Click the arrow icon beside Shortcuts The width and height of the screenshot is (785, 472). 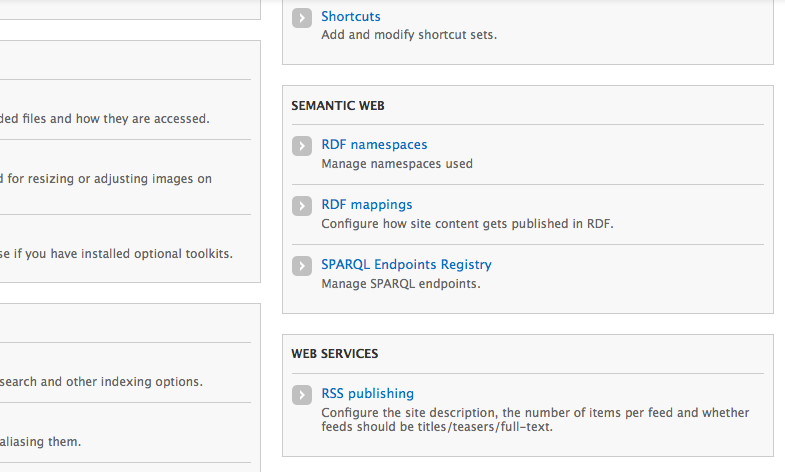pos(302,18)
